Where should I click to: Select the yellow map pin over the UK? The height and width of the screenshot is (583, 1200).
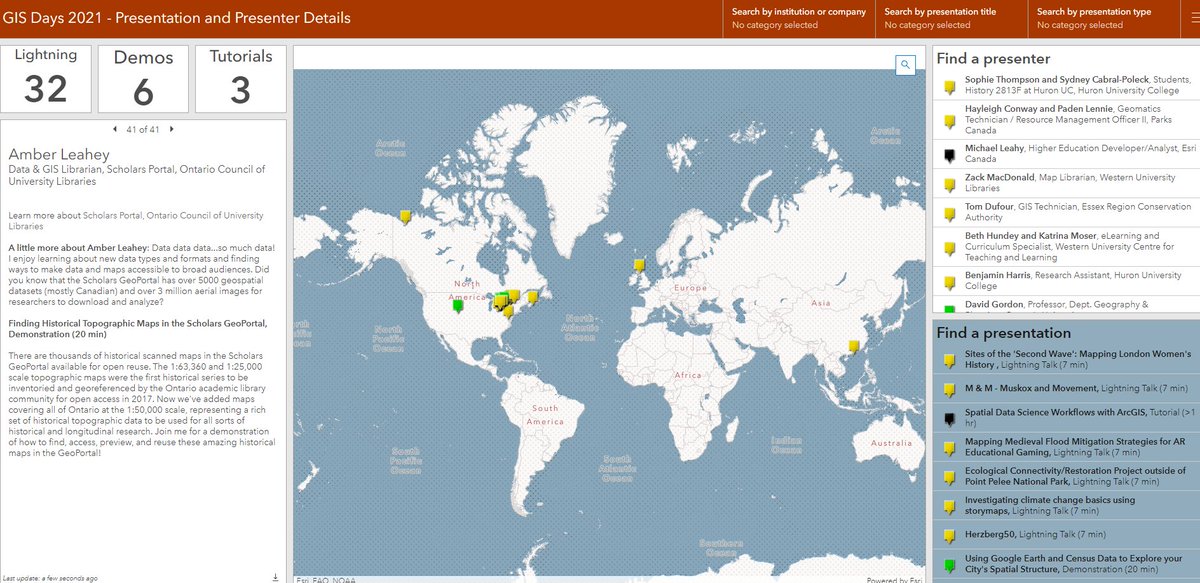point(638,266)
